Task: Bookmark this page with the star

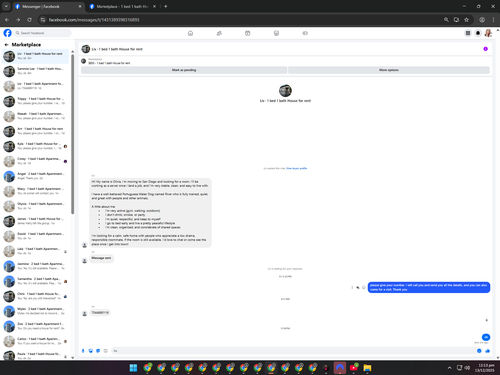Action: tap(466, 20)
